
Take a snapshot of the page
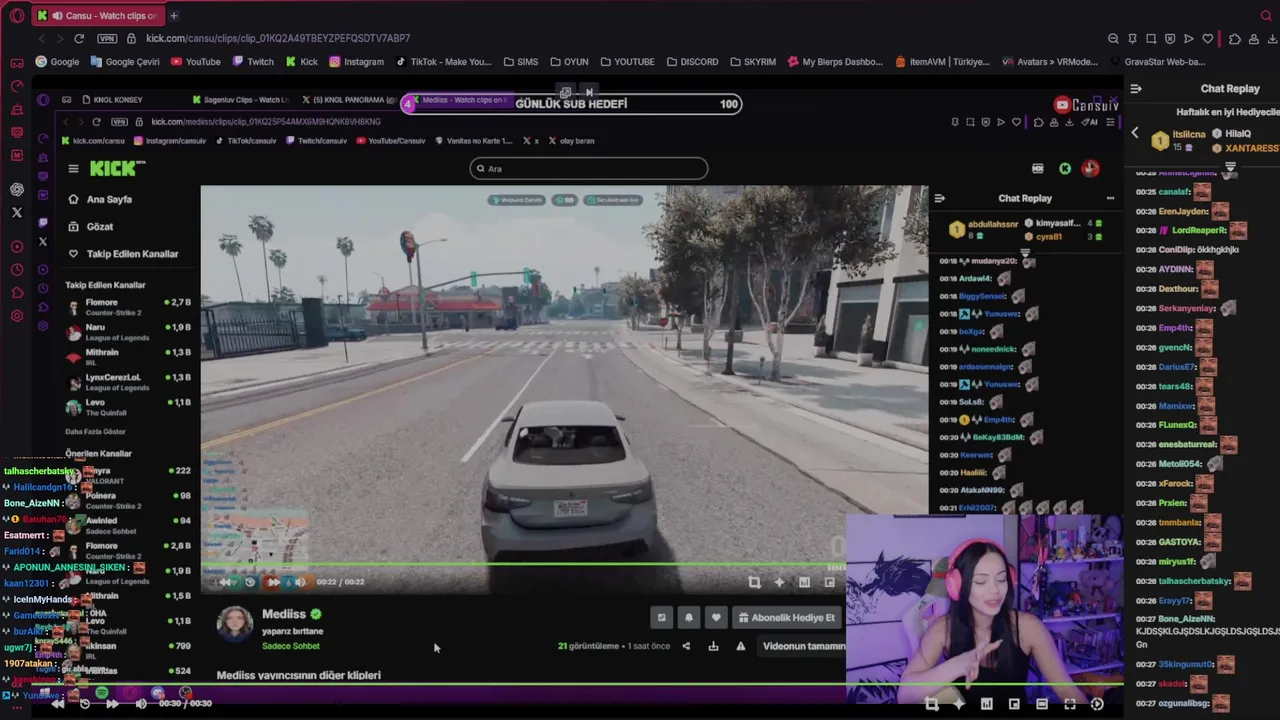[x=1151, y=39]
